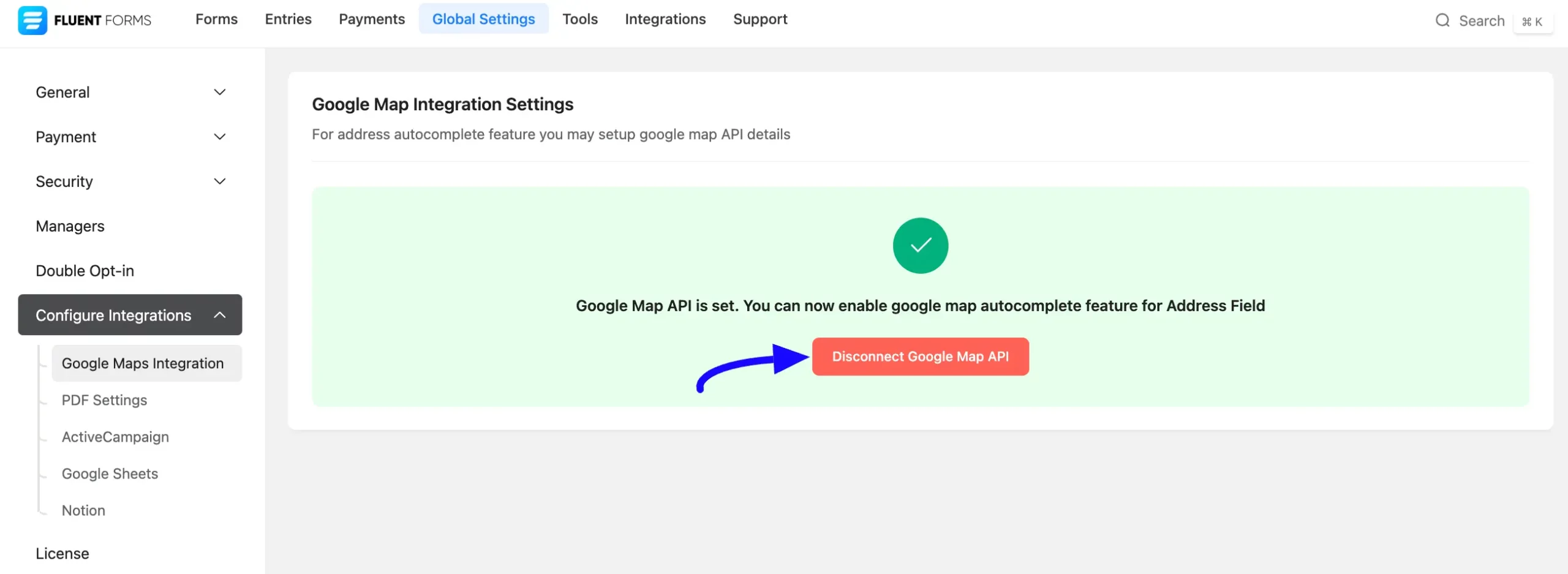Viewport: 1568px width, 574px height.
Task: Expand the Payment section chevron
Action: tap(219, 137)
